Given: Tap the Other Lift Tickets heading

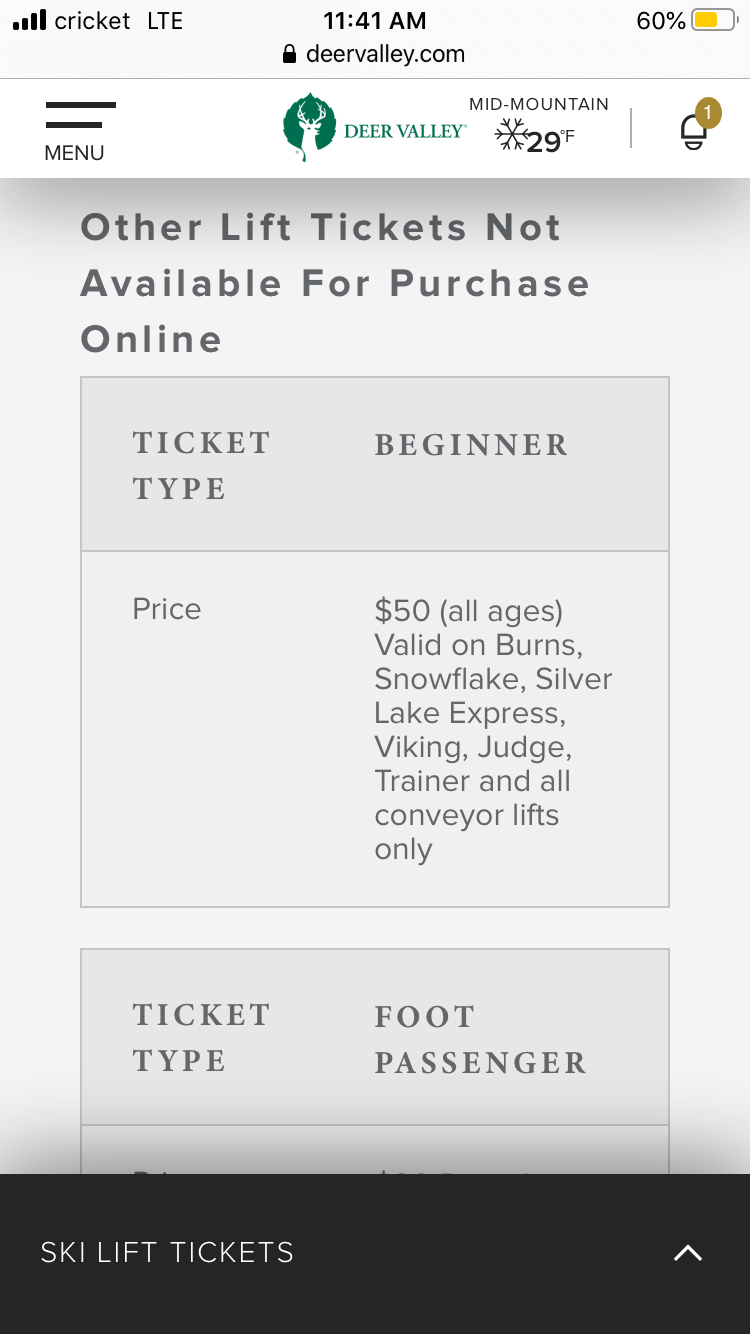Looking at the screenshot, I should point(335,283).
